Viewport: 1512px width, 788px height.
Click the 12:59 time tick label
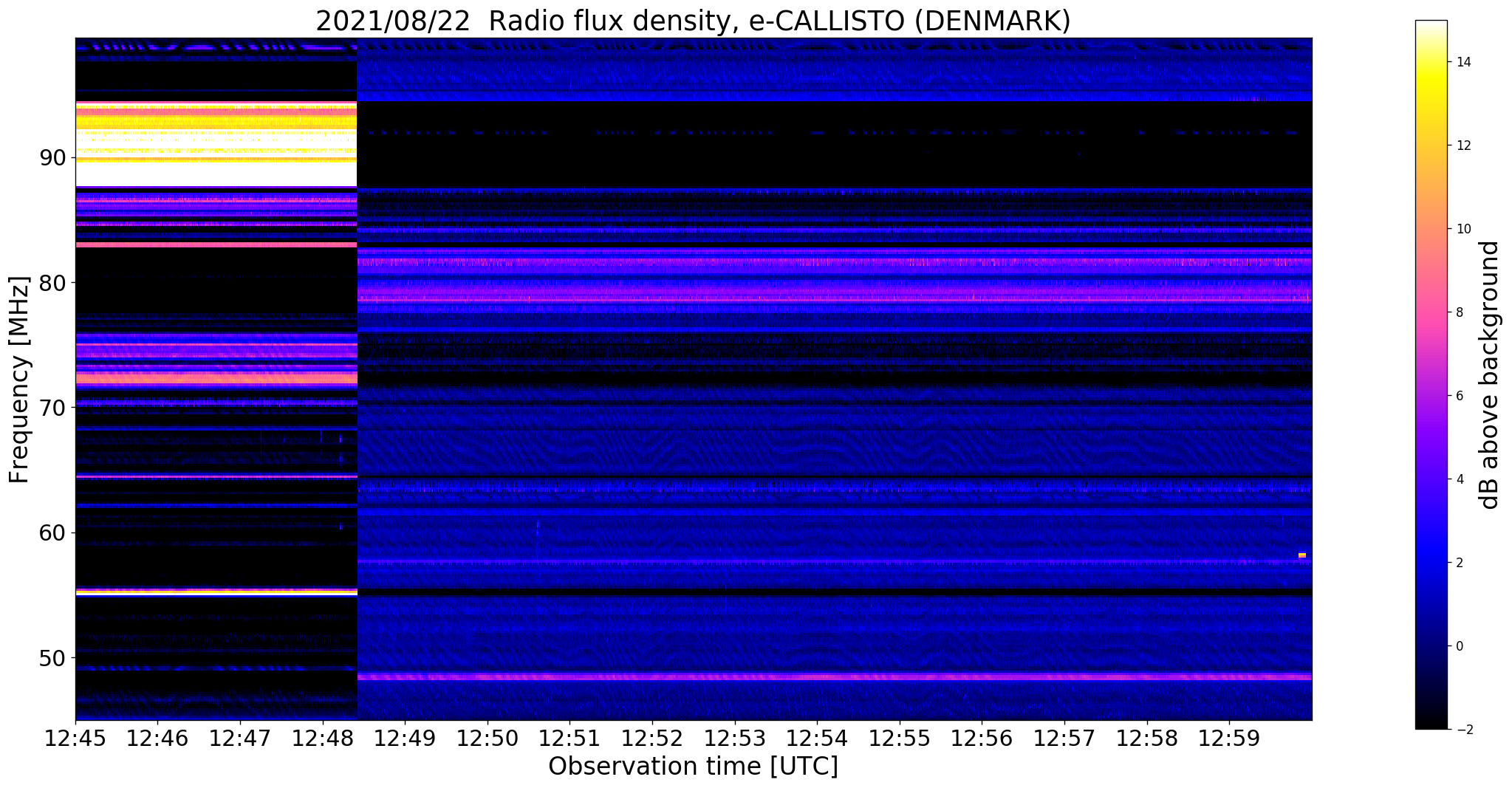click(x=1229, y=738)
